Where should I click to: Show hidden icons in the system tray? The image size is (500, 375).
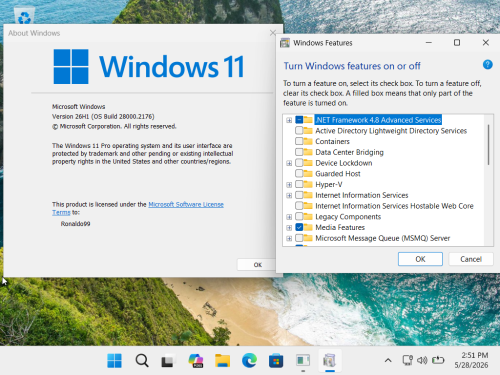[x=388, y=360]
